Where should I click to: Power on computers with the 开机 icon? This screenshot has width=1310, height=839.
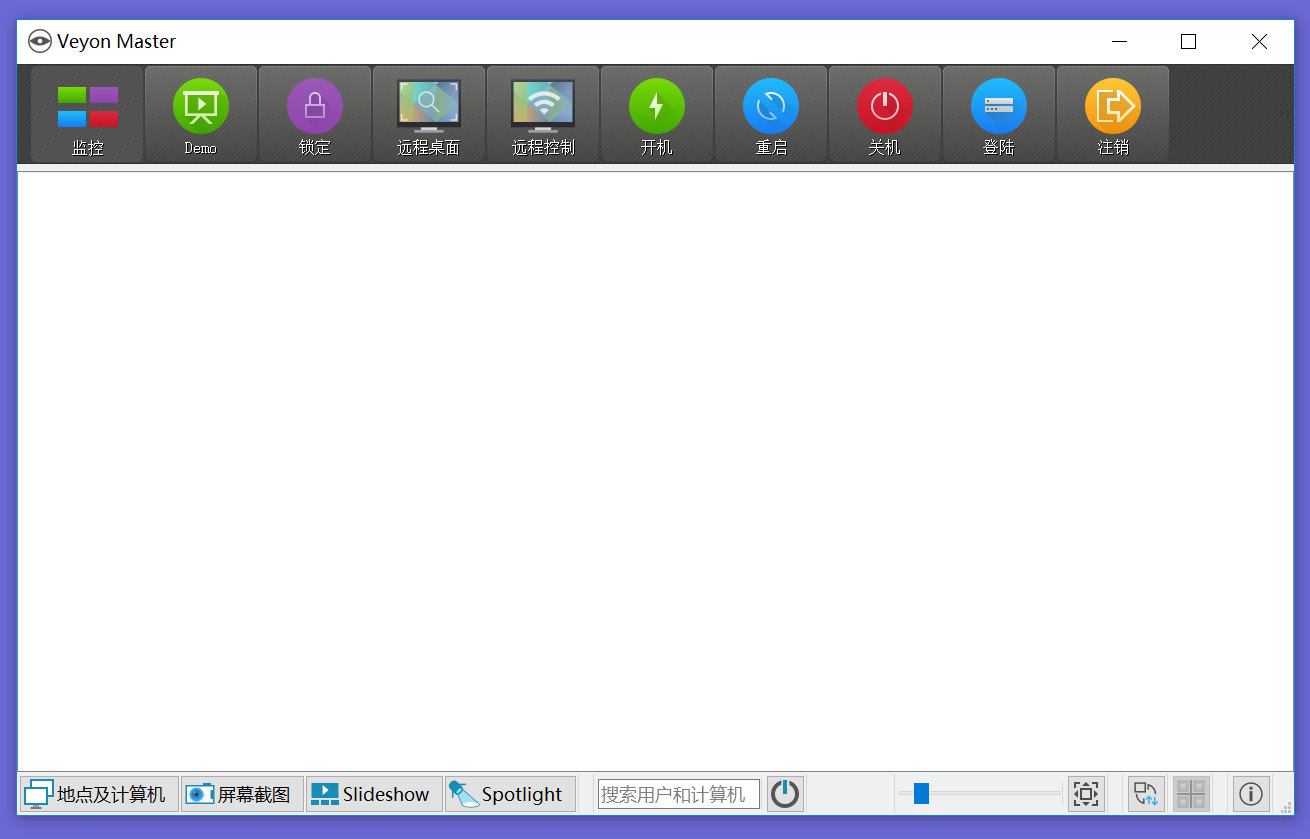click(656, 114)
